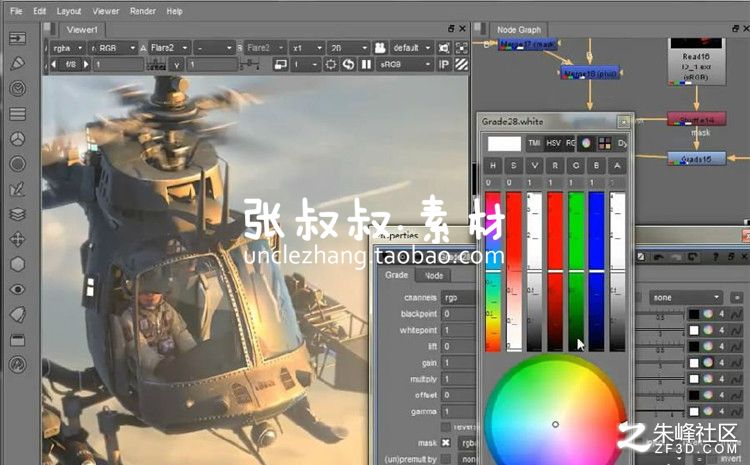The width and height of the screenshot is (750, 465).
Task: Open the File menu
Action: [16, 11]
